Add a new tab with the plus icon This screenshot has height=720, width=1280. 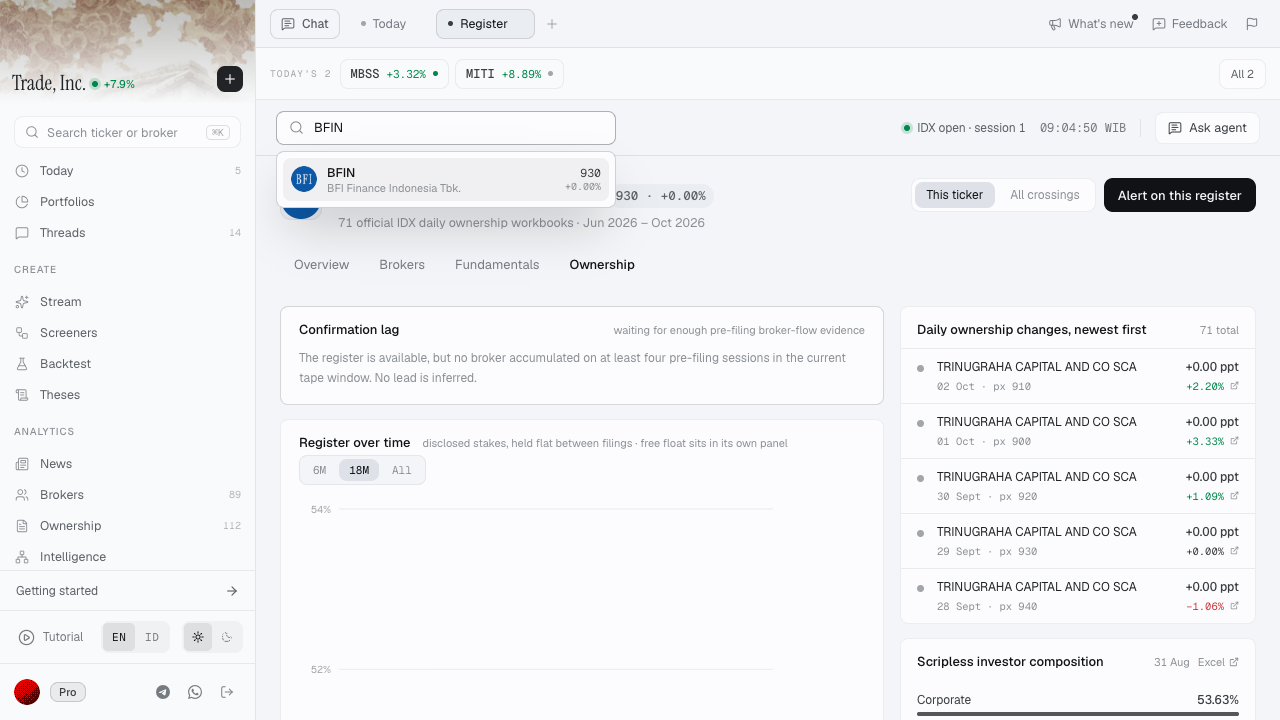(x=551, y=24)
